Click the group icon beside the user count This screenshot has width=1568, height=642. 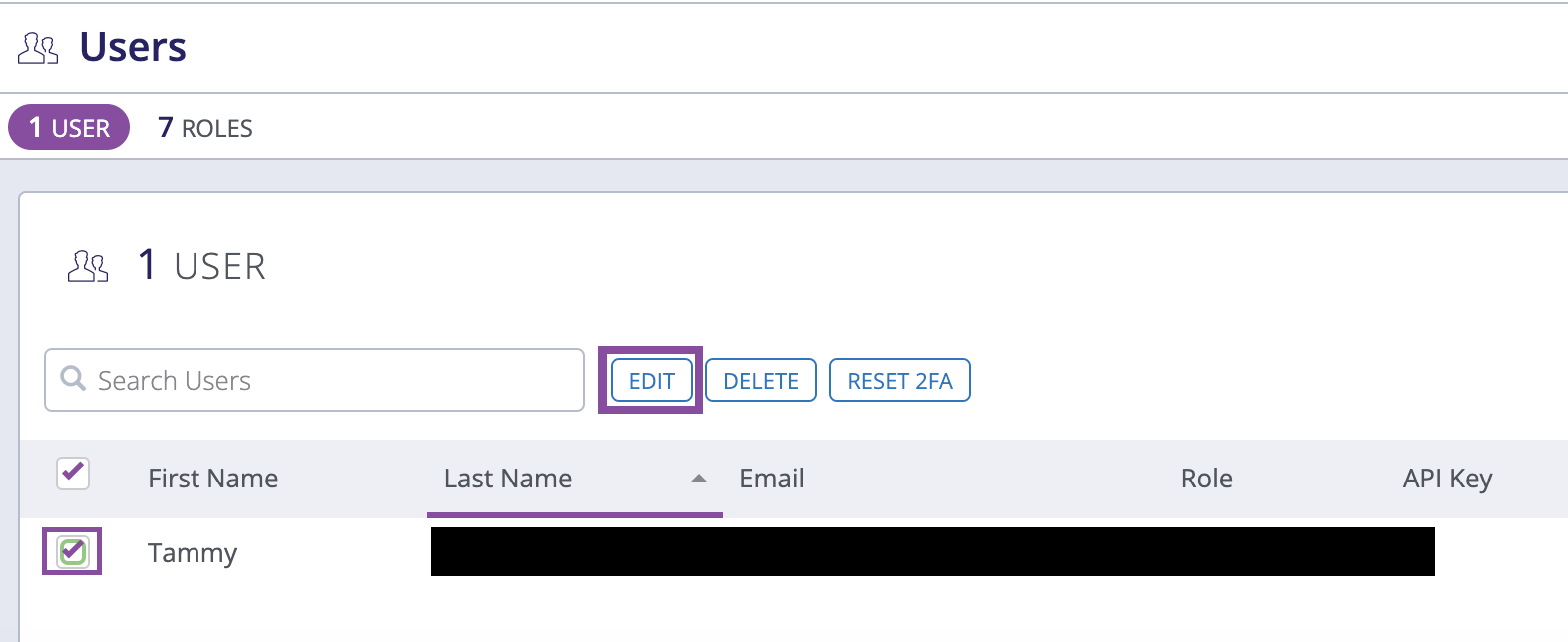88,265
